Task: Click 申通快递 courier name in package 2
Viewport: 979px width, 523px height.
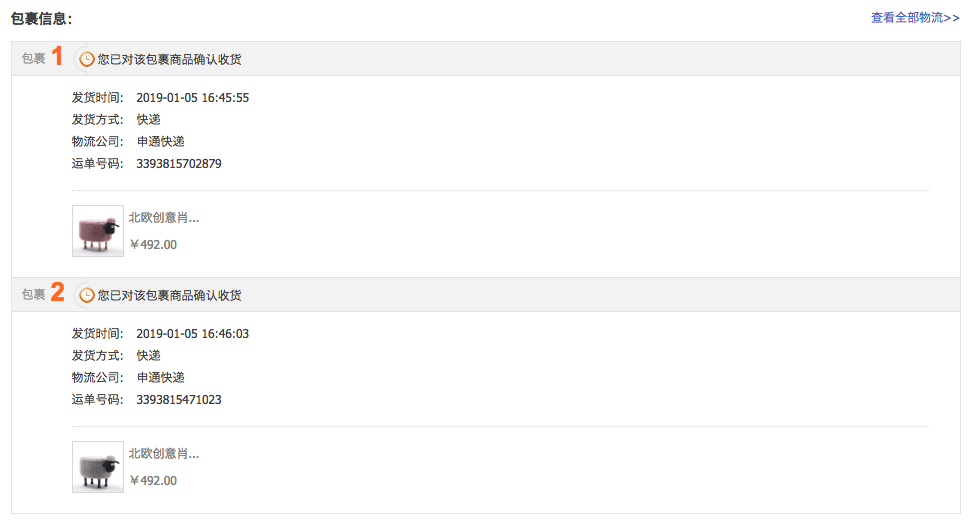Action: (x=161, y=378)
